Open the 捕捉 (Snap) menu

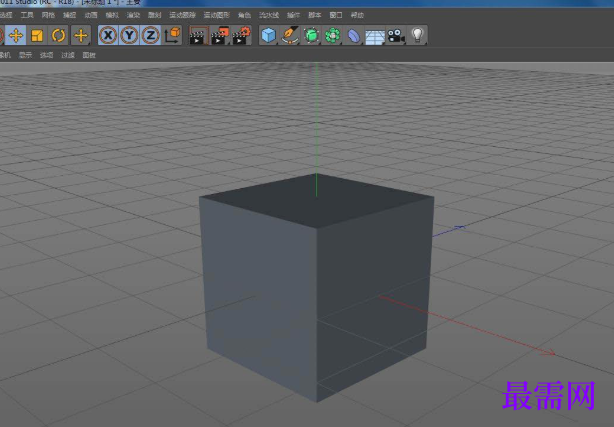(70, 15)
